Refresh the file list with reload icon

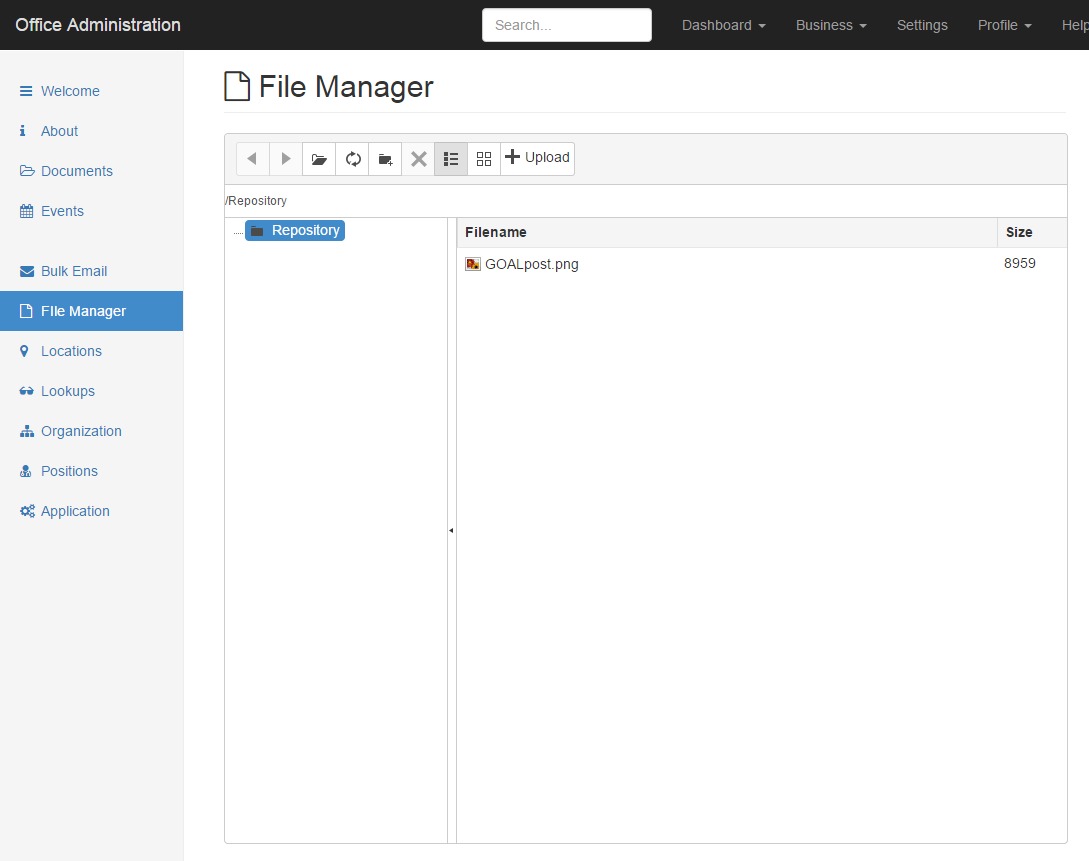pyautogui.click(x=352, y=159)
